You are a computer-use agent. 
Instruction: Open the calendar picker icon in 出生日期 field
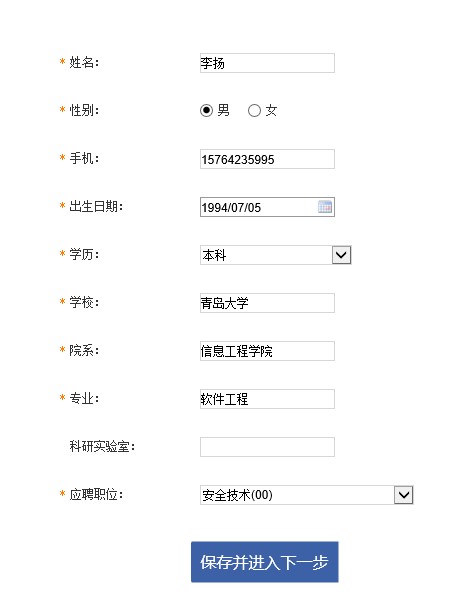[x=325, y=207]
